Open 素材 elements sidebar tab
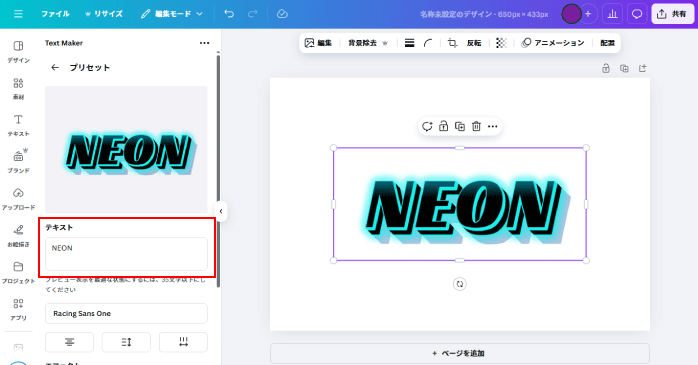 point(18,89)
